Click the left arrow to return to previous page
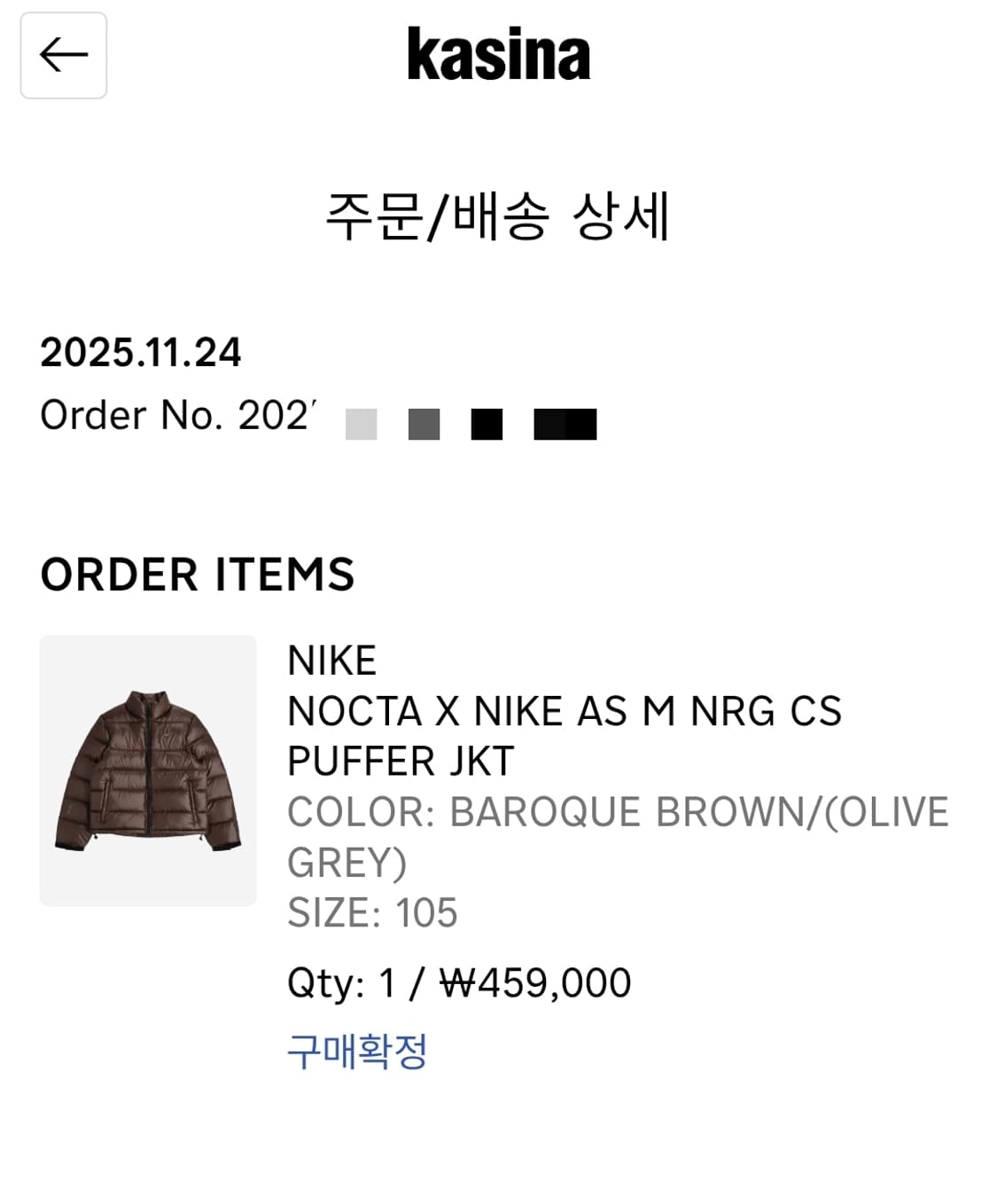The height and width of the screenshot is (1204, 997). click(63, 55)
